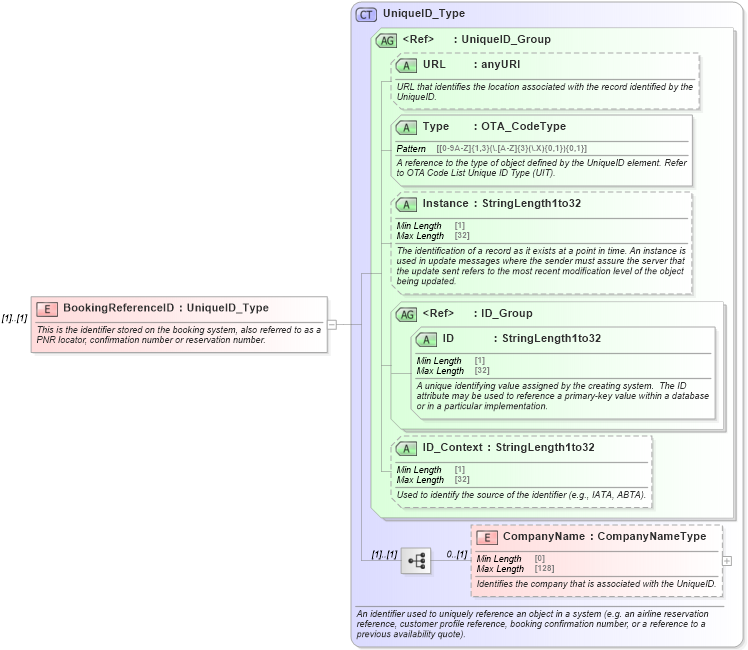Click the A badge beside ID_Context attribute

(406, 449)
